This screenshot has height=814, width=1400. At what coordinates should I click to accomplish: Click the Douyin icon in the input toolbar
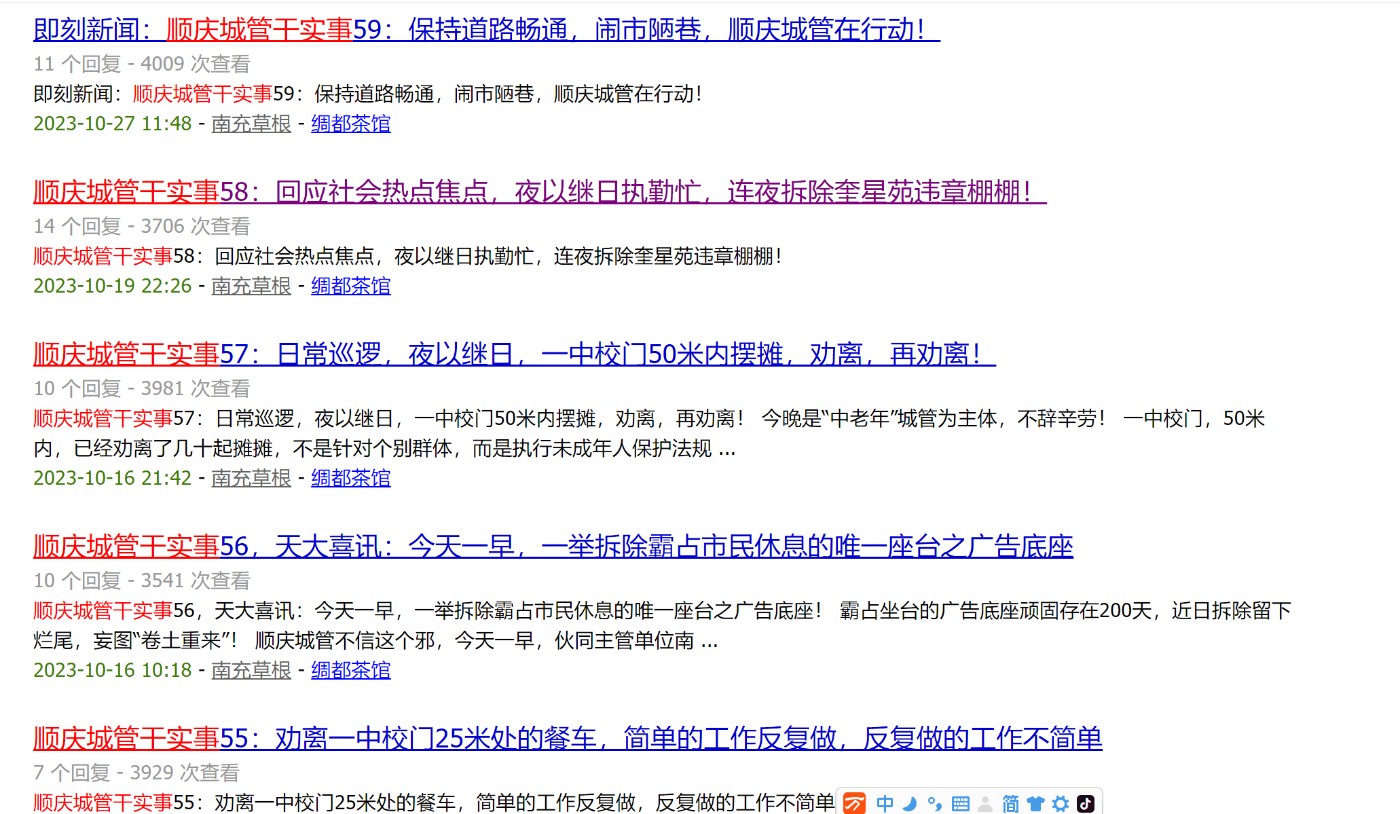1085,803
